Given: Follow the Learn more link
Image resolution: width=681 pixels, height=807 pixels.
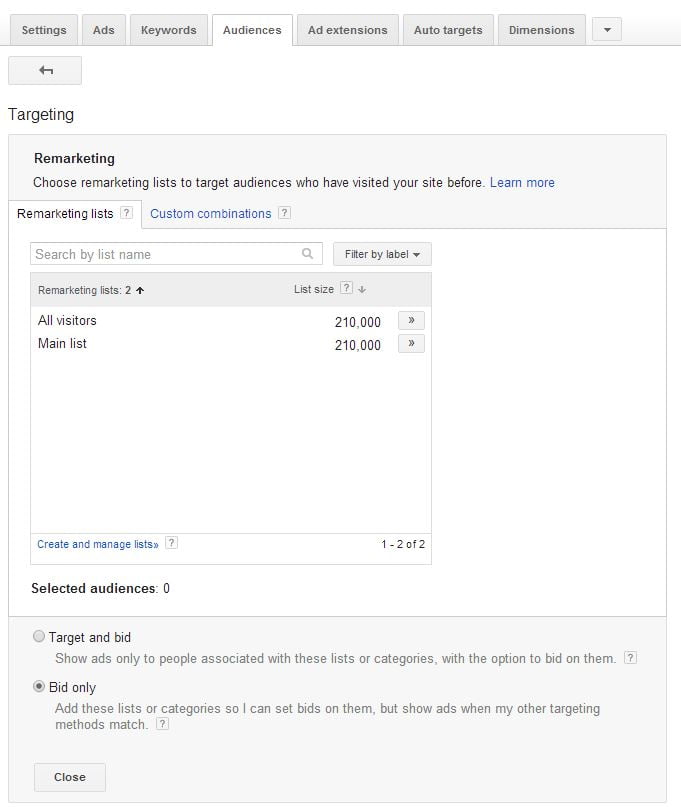Looking at the screenshot, I should pos(522,183).
